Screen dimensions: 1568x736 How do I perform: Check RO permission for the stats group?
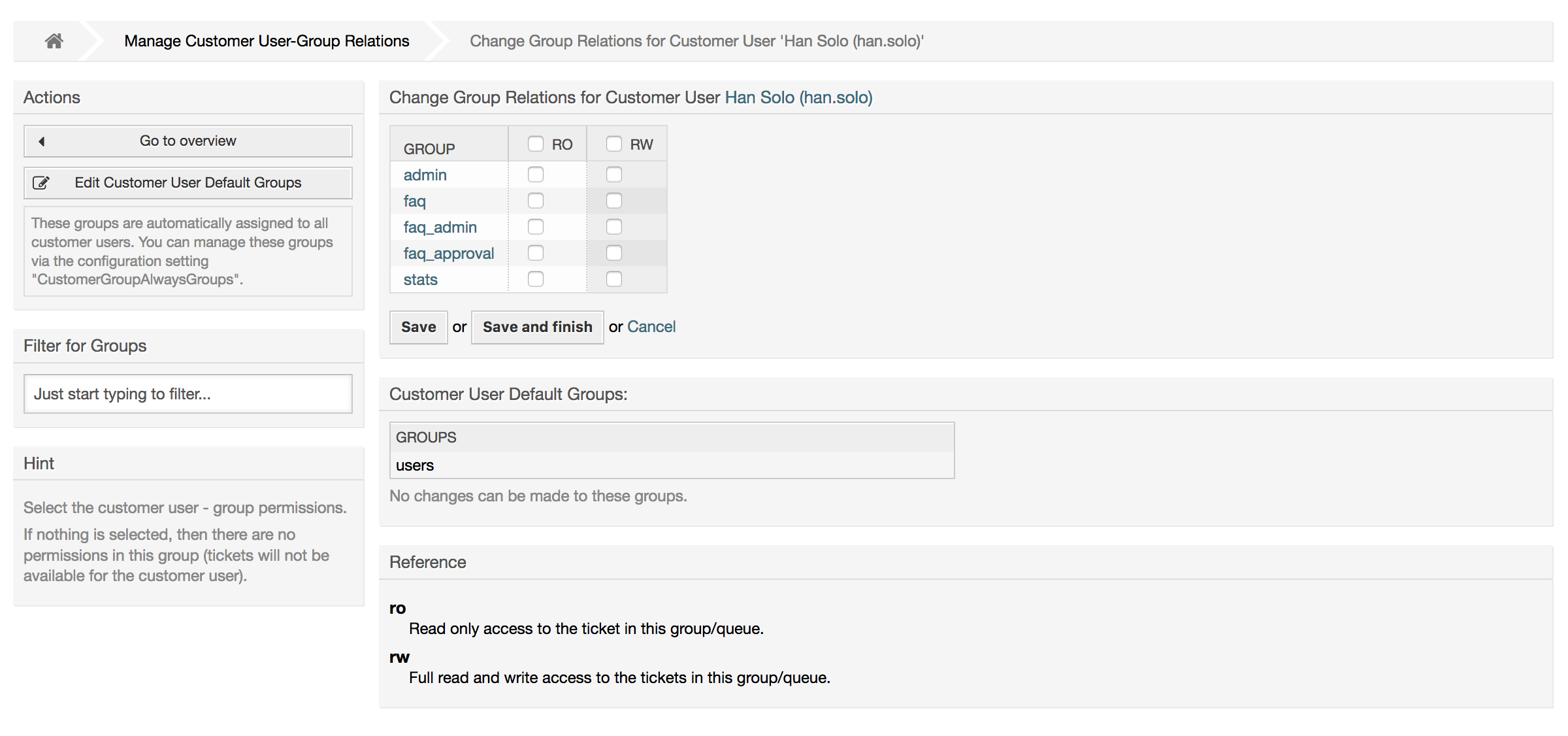coord(536,278)
